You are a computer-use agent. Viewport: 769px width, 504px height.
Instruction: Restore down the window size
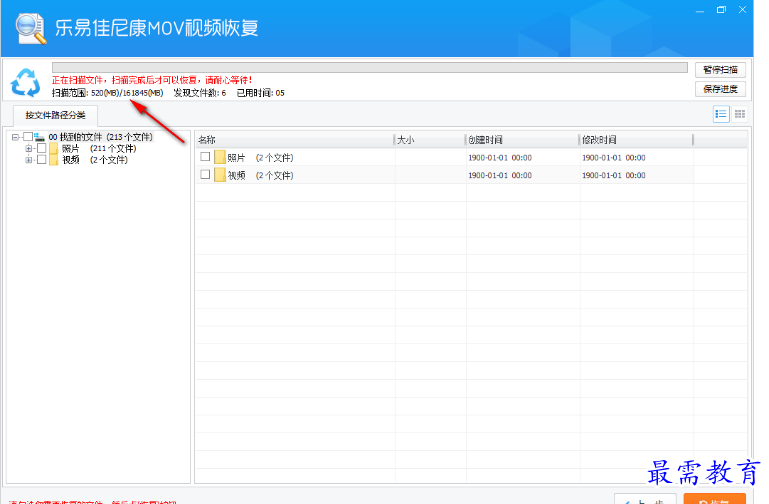(721, 10)
